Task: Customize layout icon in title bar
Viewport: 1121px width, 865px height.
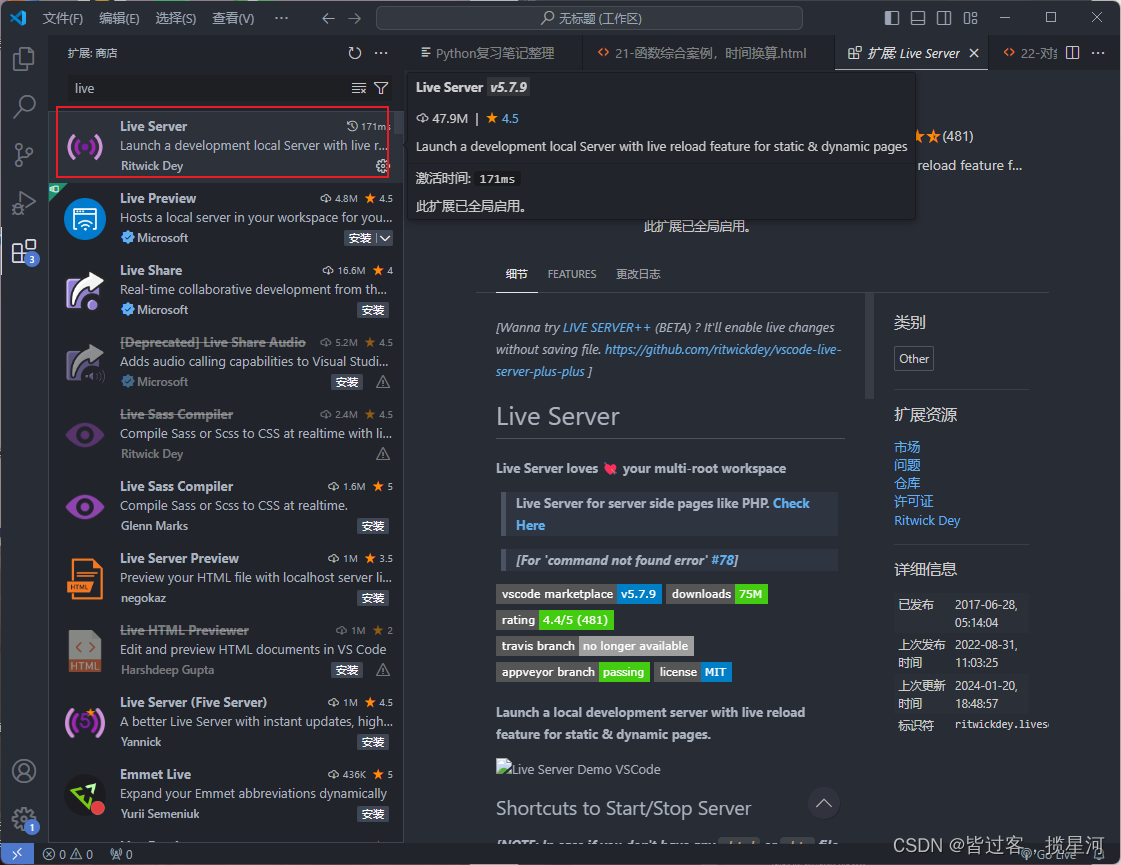Action: coord(970,18)
